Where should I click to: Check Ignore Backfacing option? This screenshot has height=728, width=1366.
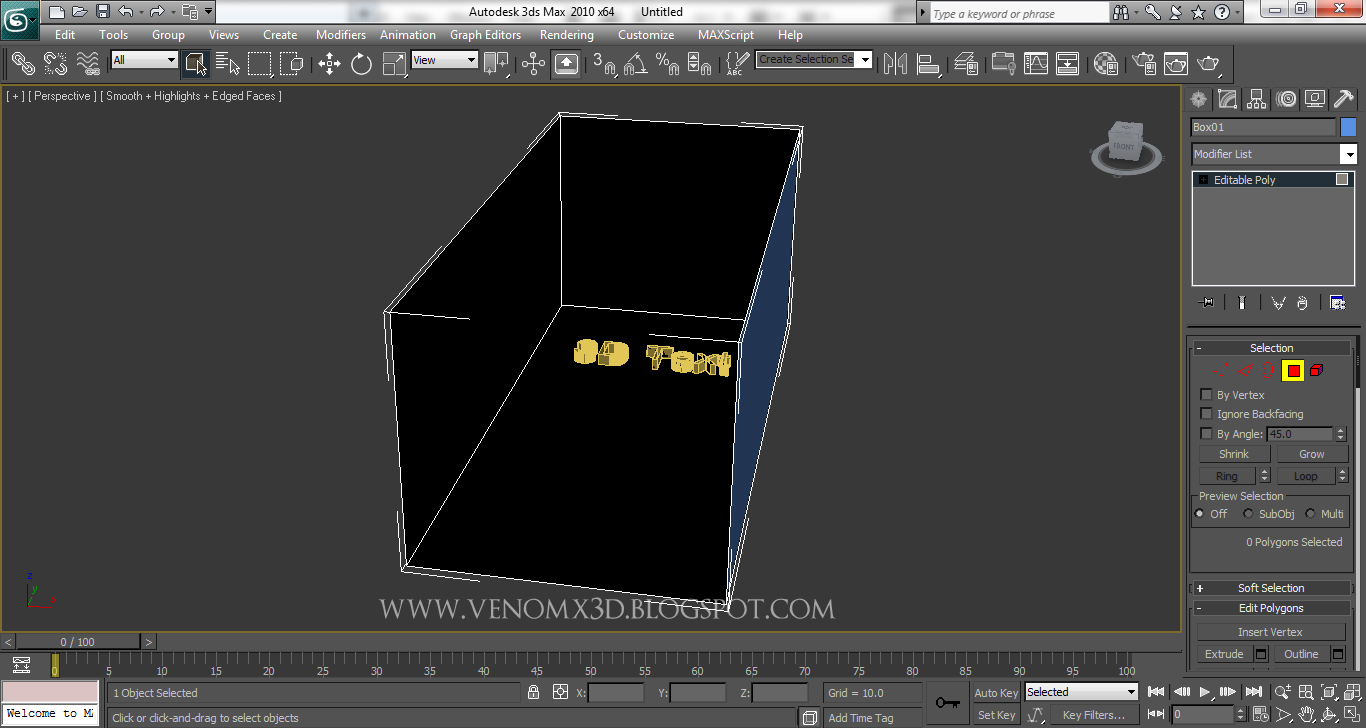click(x=1206, y=413)
